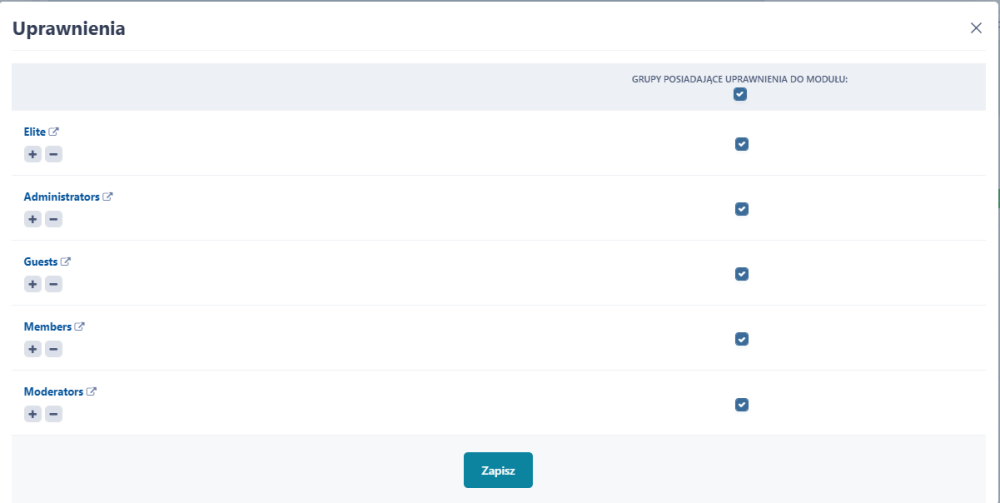The height and width of the screenshot is (503, 1000).
Task: Click the minus icon under Elite
Action: point(54,154)
